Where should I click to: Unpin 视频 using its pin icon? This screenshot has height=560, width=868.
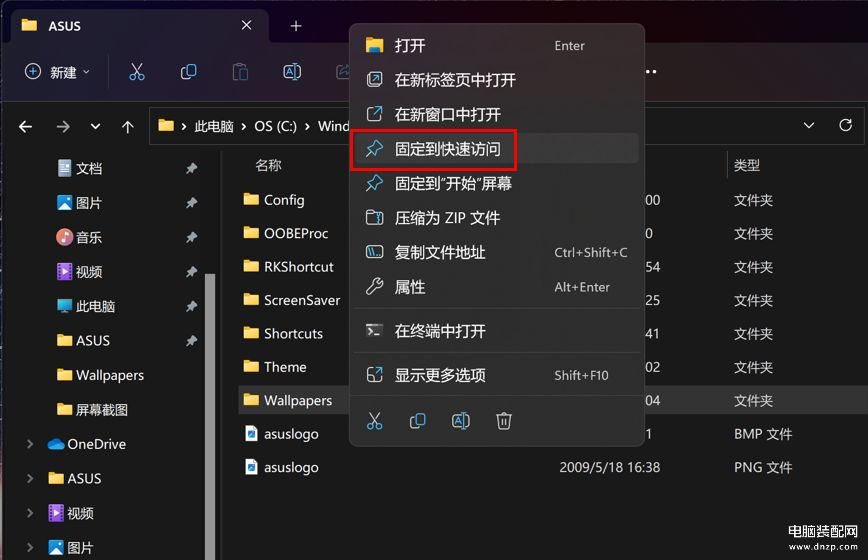point(192,272)
